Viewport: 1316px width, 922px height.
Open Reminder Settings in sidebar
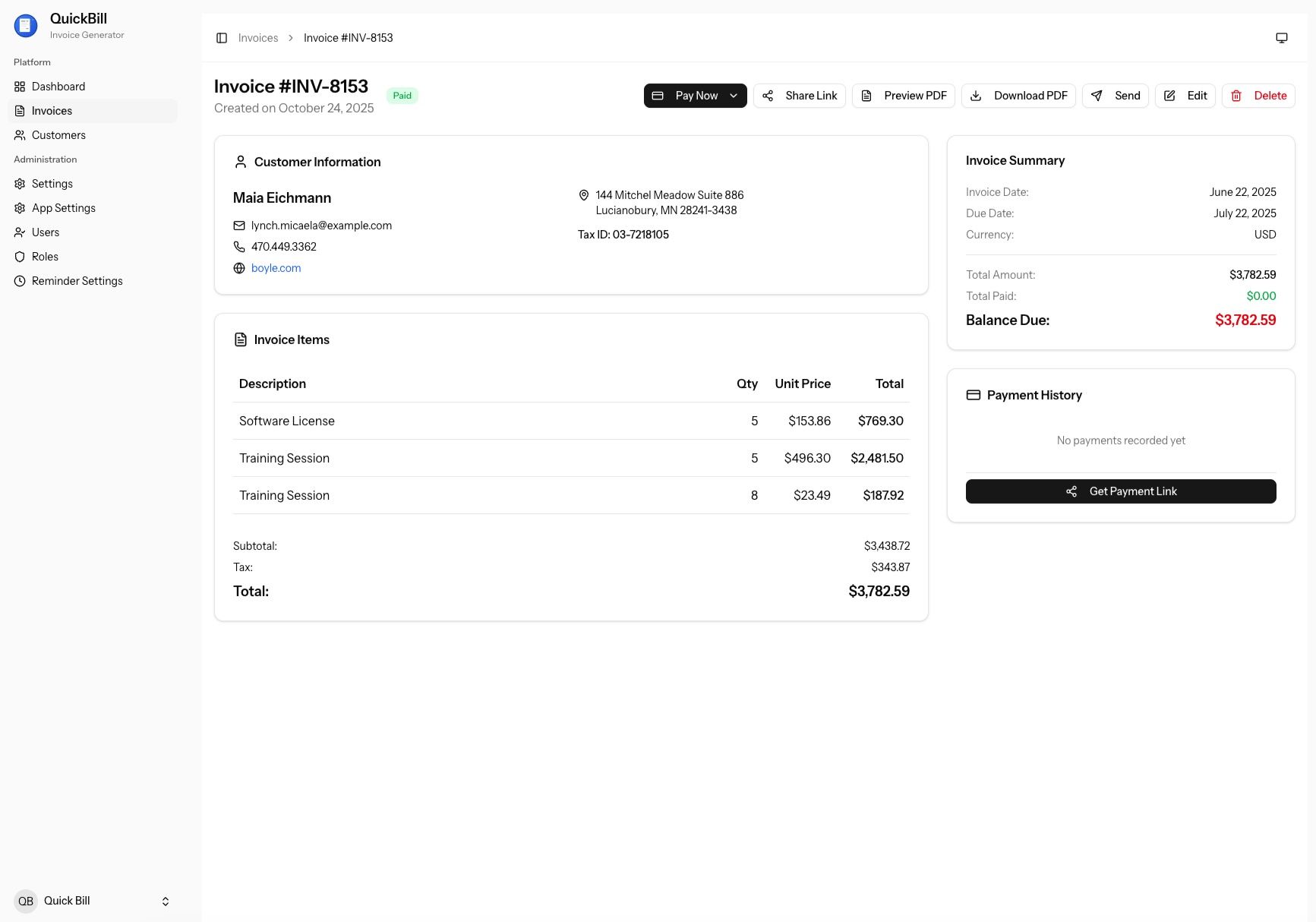(x=77, y=281)
